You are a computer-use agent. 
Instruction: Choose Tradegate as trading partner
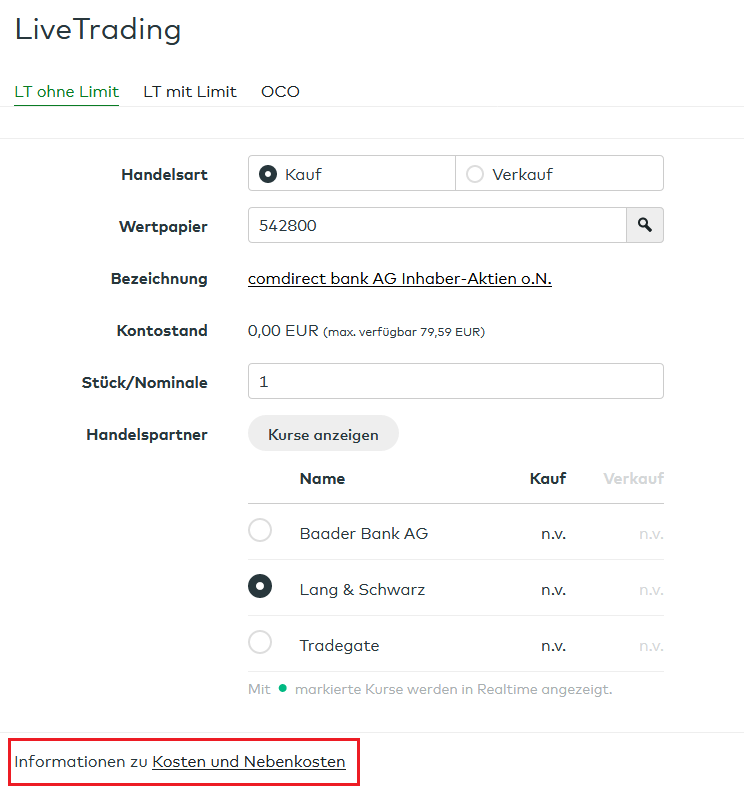(260, 642)
